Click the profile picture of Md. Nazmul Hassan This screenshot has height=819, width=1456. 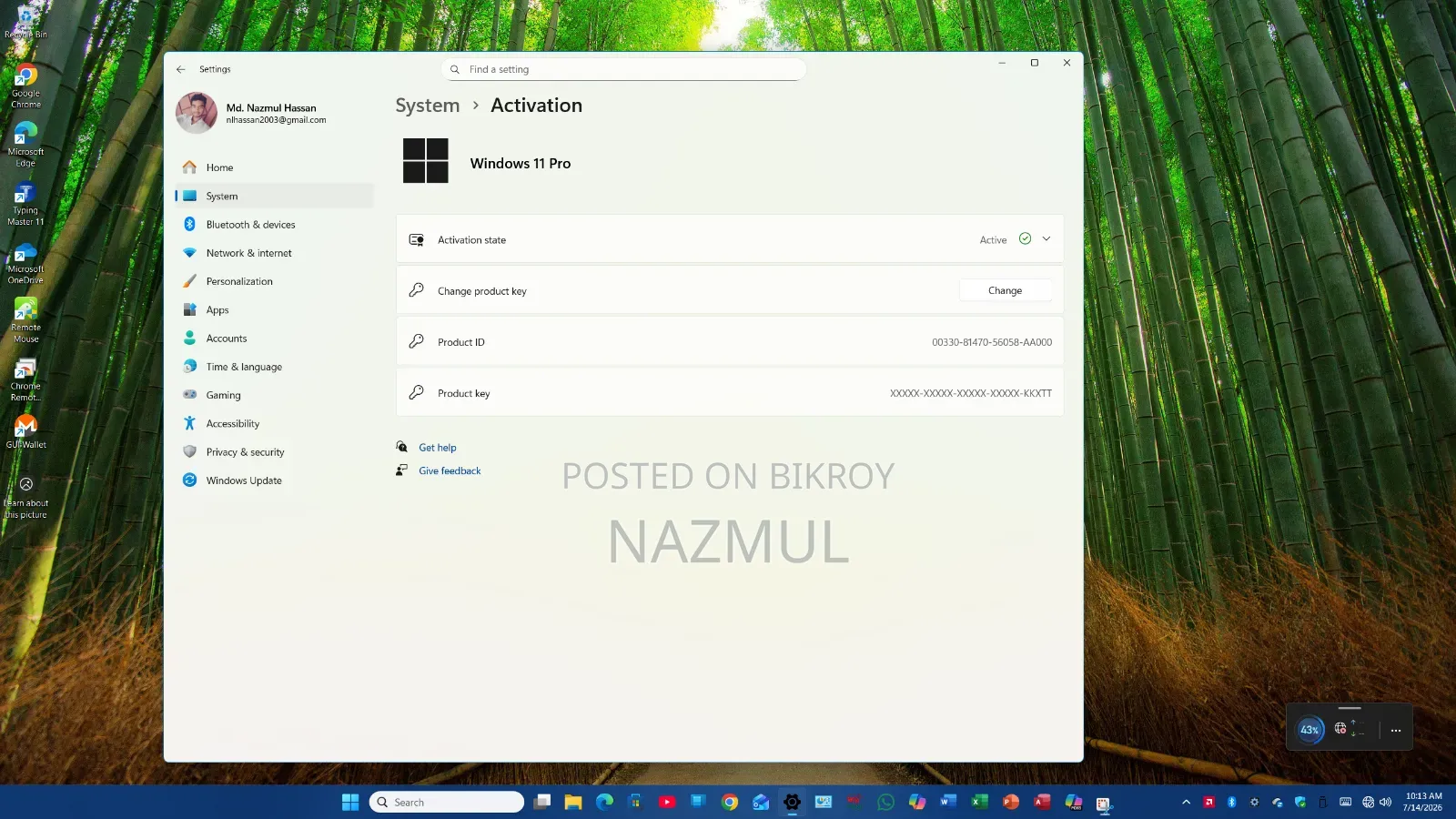(x=196, y=113)
